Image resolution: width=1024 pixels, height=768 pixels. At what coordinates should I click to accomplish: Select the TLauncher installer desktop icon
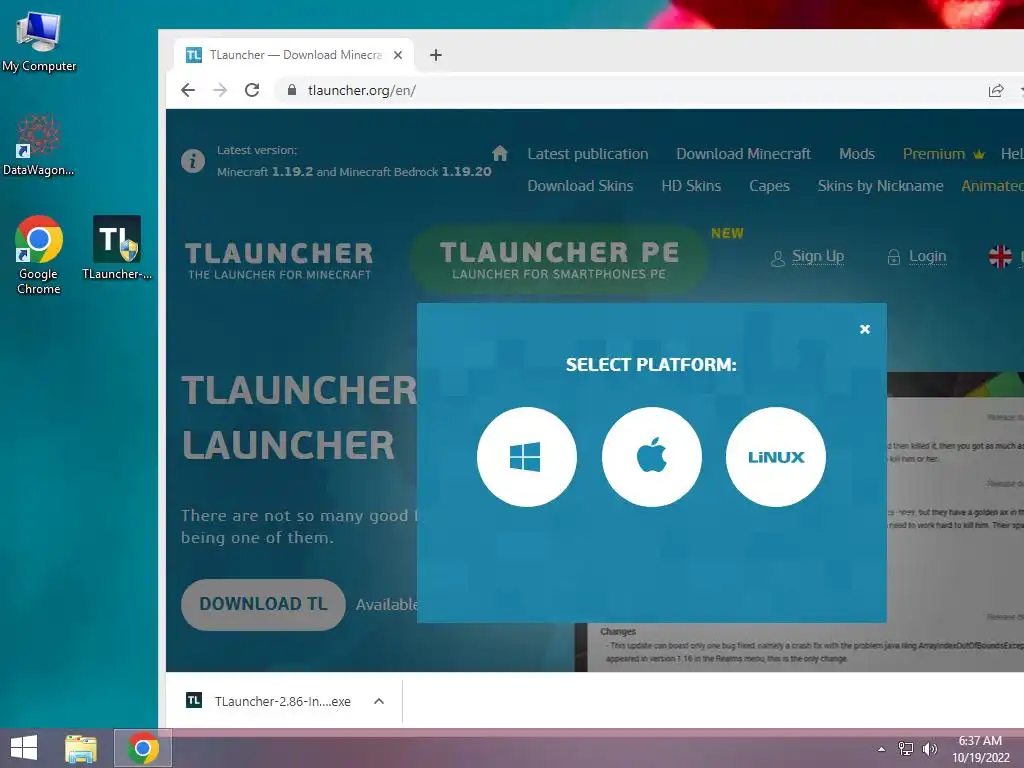[117, 248]
